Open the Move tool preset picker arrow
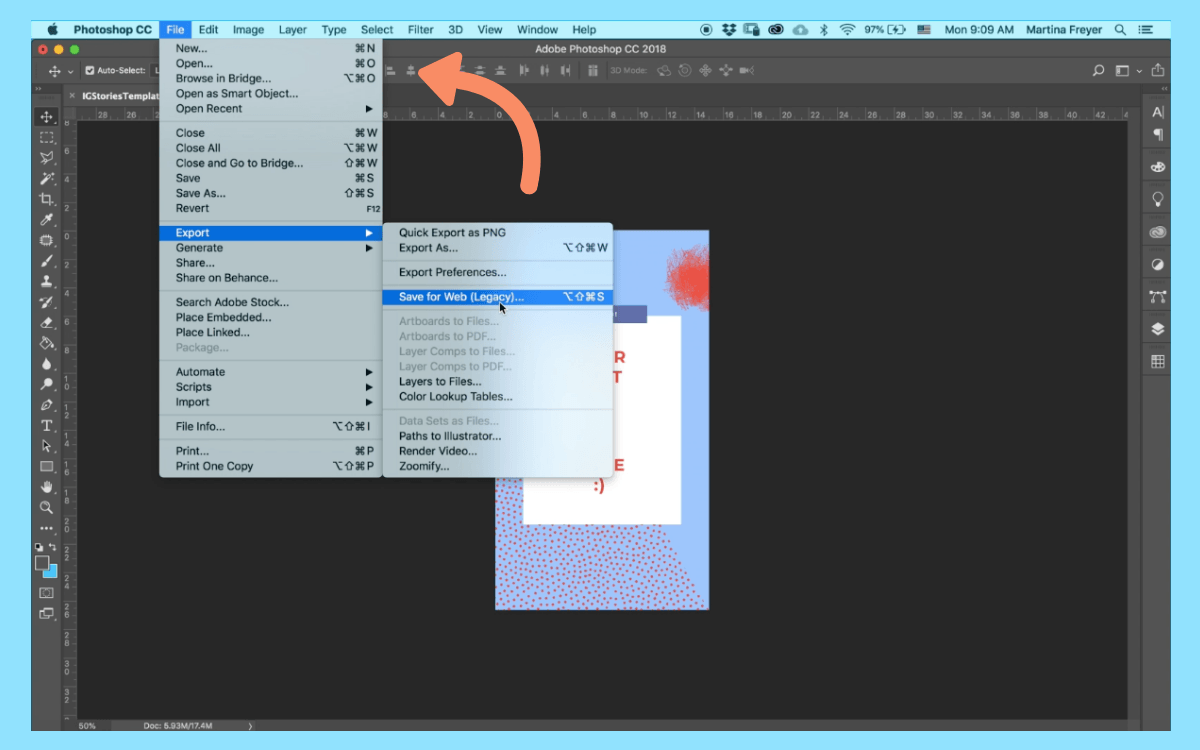1200x750 pixels. (69, 71)
